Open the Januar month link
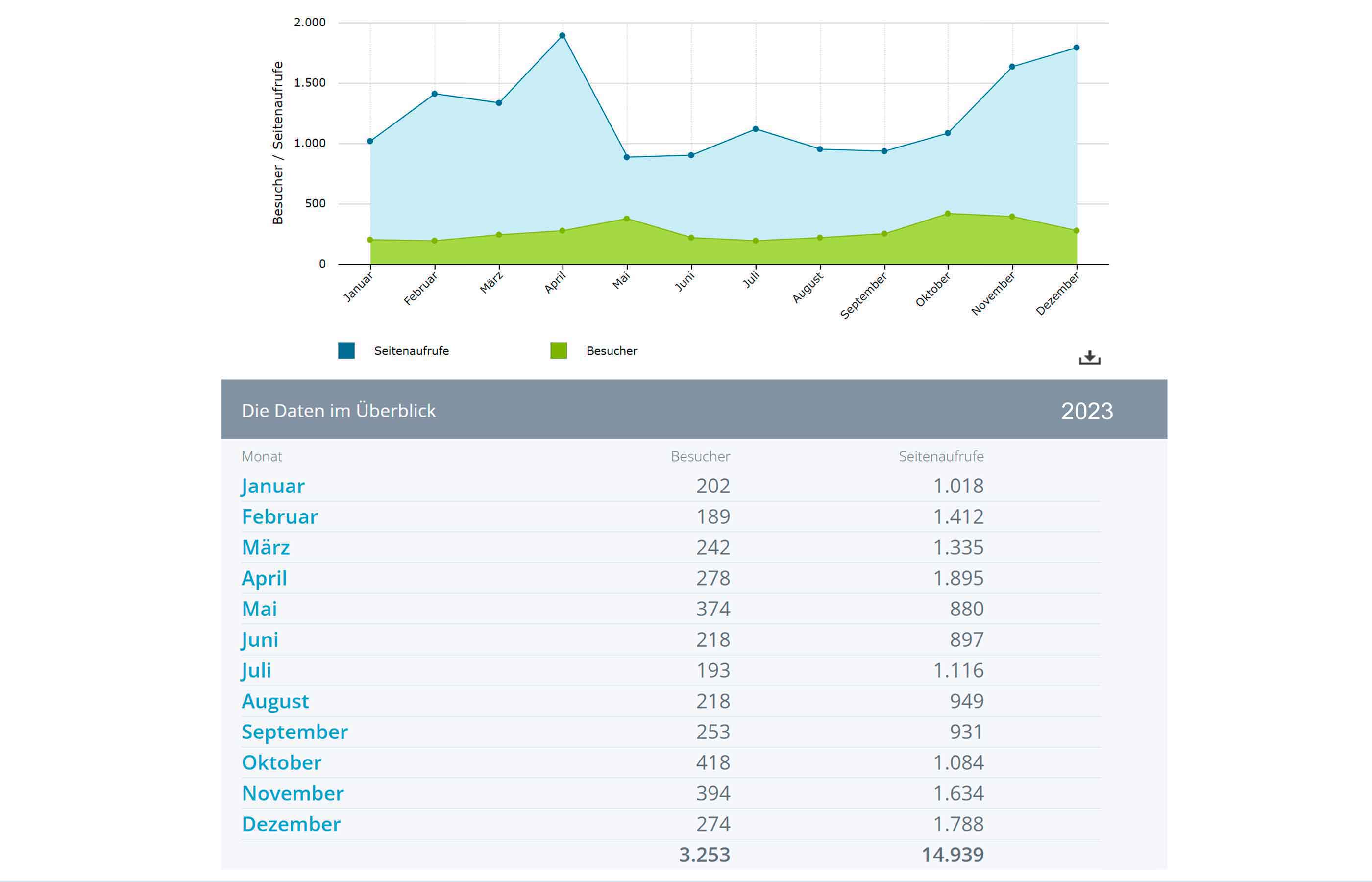This screenshot has height=882, width=1372. click(272, 486)
